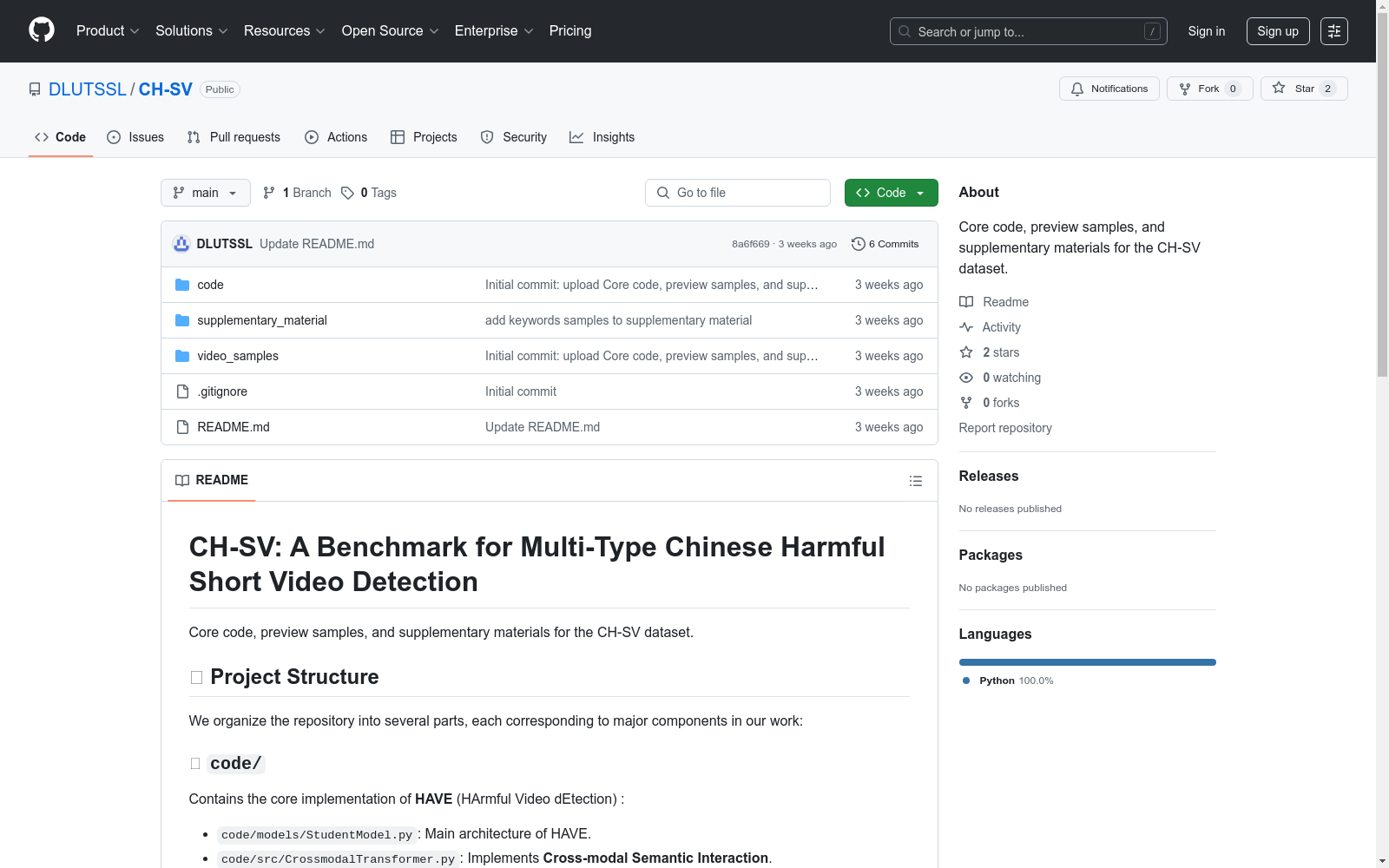
Task: Open the Projects tab
Action: coord(424,137)
